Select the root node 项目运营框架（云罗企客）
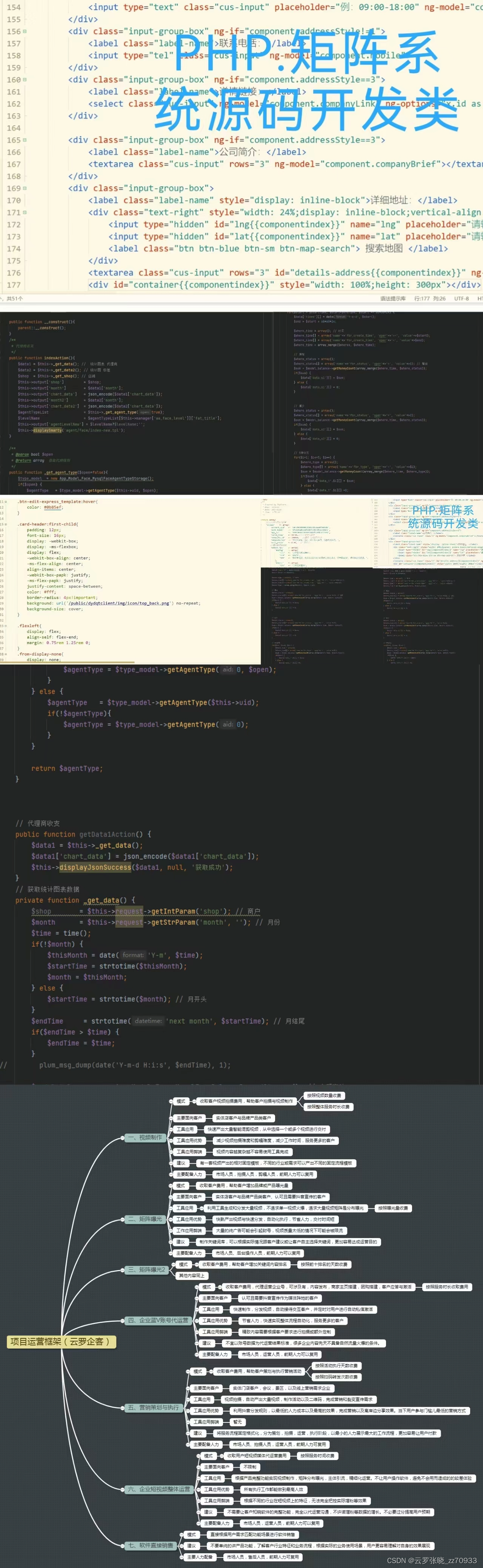 click(61, 1342)
